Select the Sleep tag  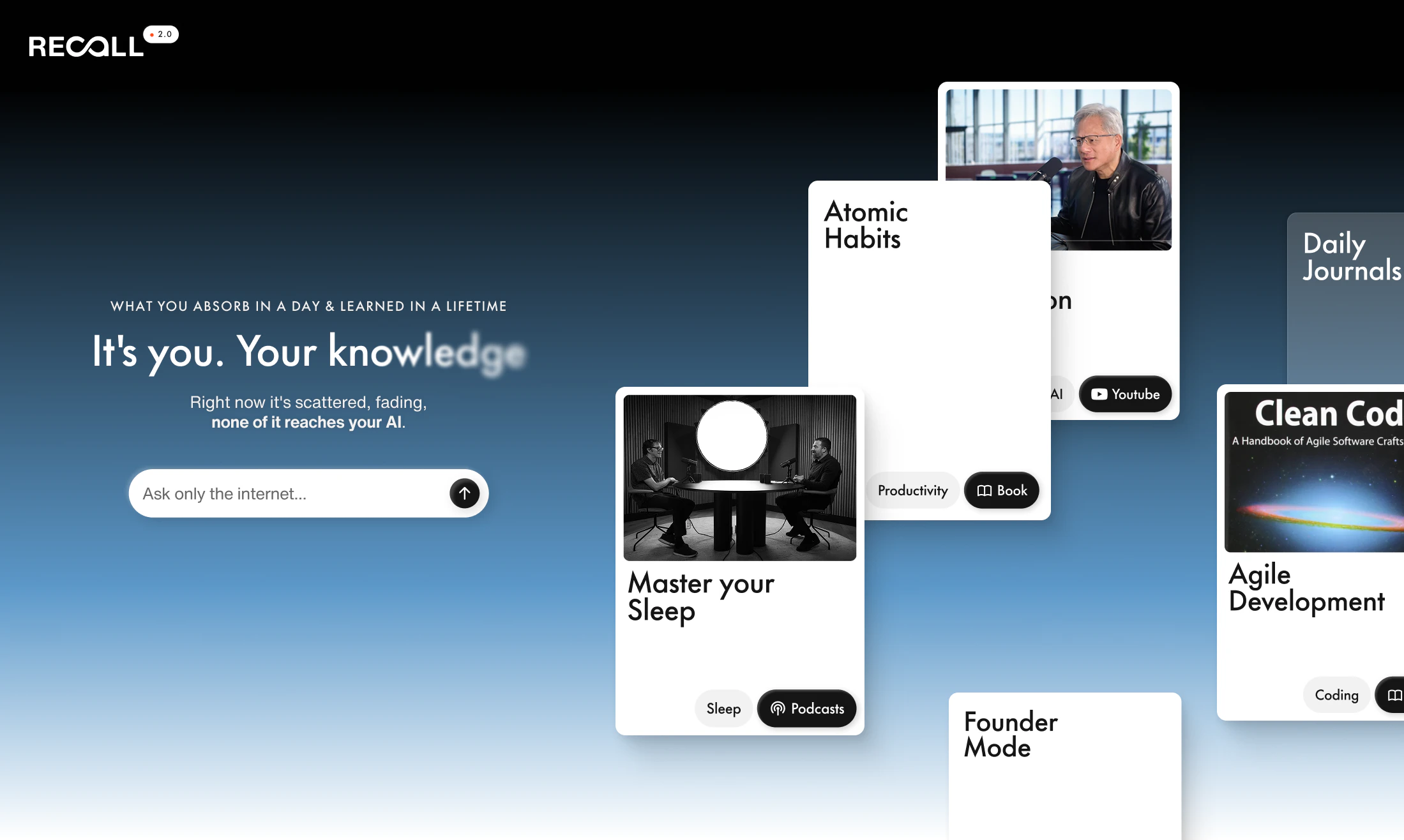pyautogui.click(x=723, y=709)
